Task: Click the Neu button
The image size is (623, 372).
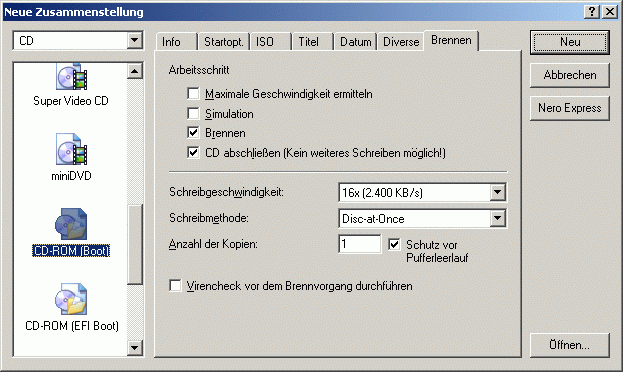Action: [570, 42]
